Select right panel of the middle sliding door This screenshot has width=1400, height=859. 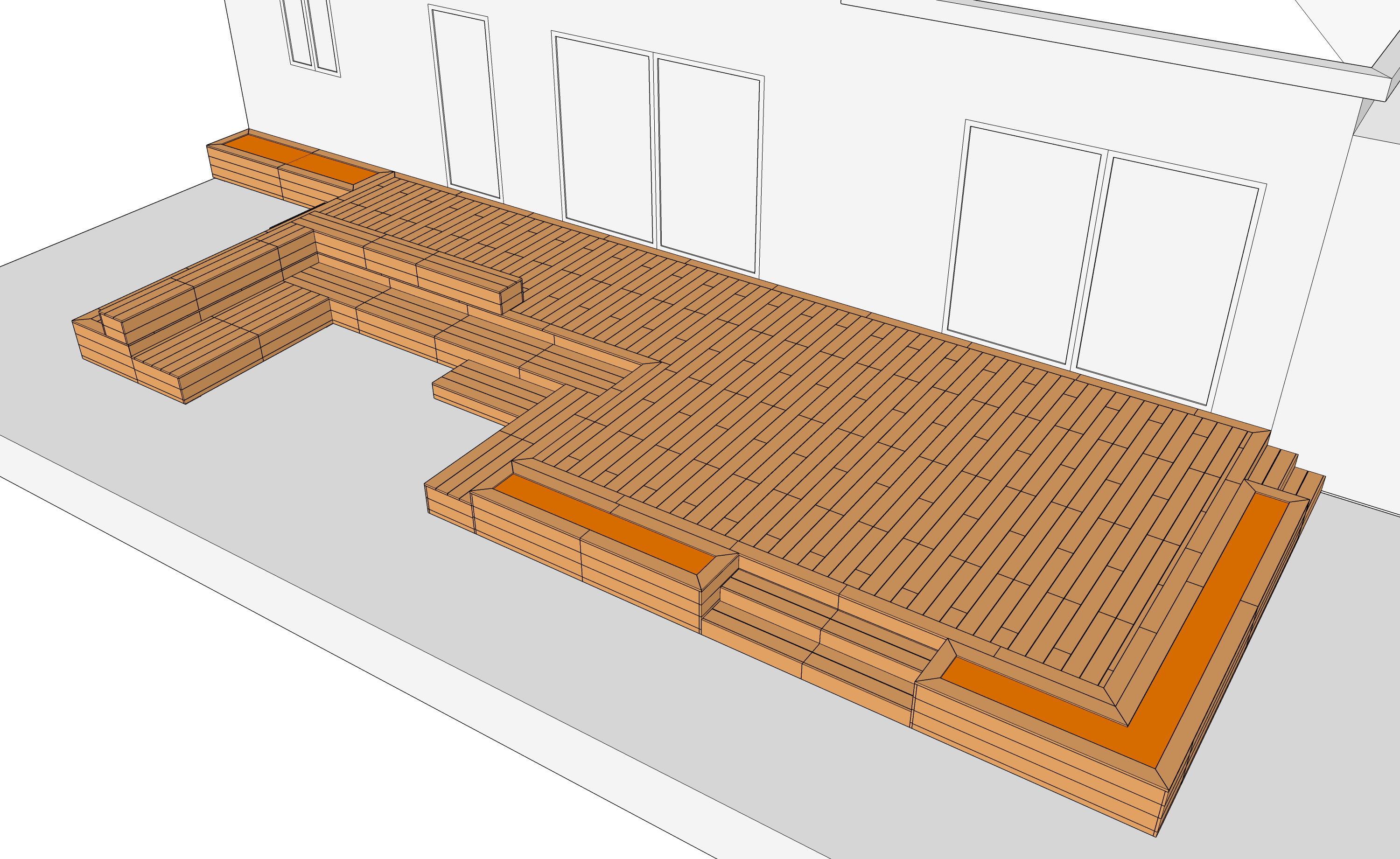(708, 166)
